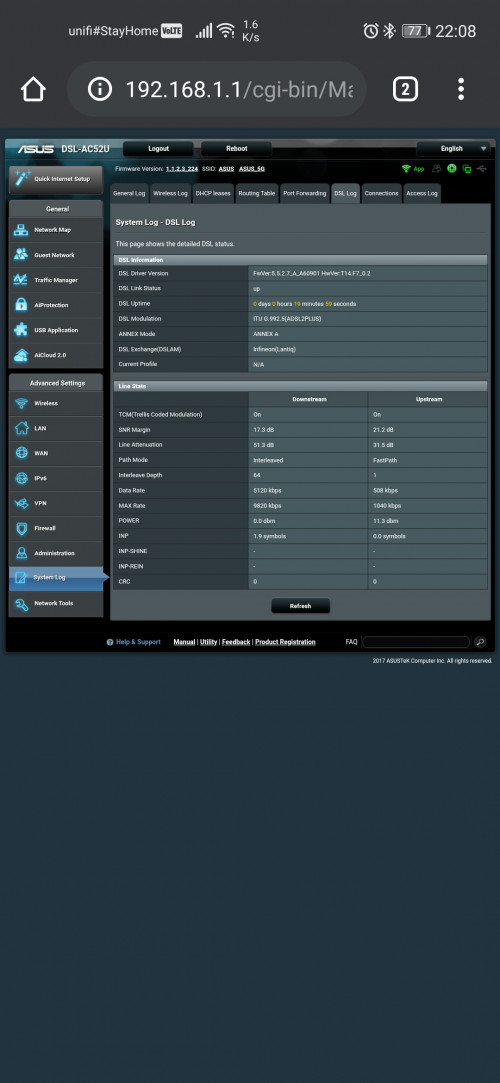This screenshot has width=500, height=1083.
Task: Switch to the Port Forwarding tab
Action: pyautogui.click(x=305, y=193)
